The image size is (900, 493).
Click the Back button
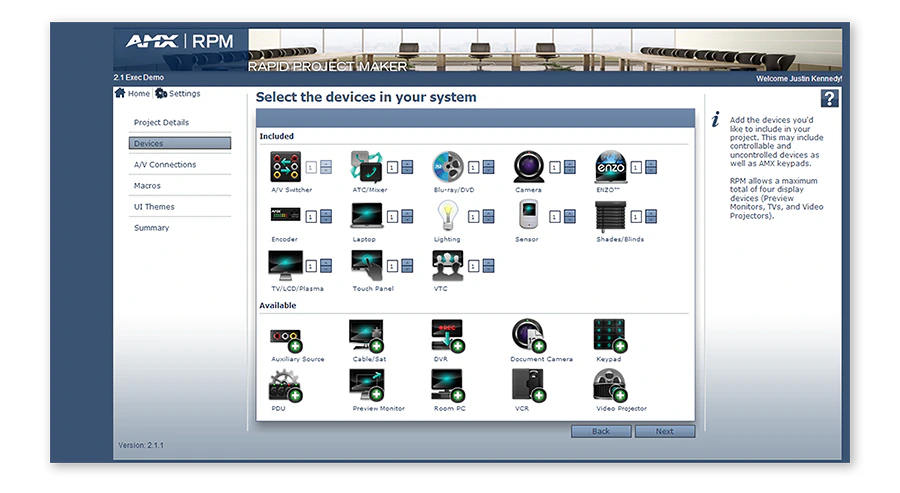click(x=601, y=431)
